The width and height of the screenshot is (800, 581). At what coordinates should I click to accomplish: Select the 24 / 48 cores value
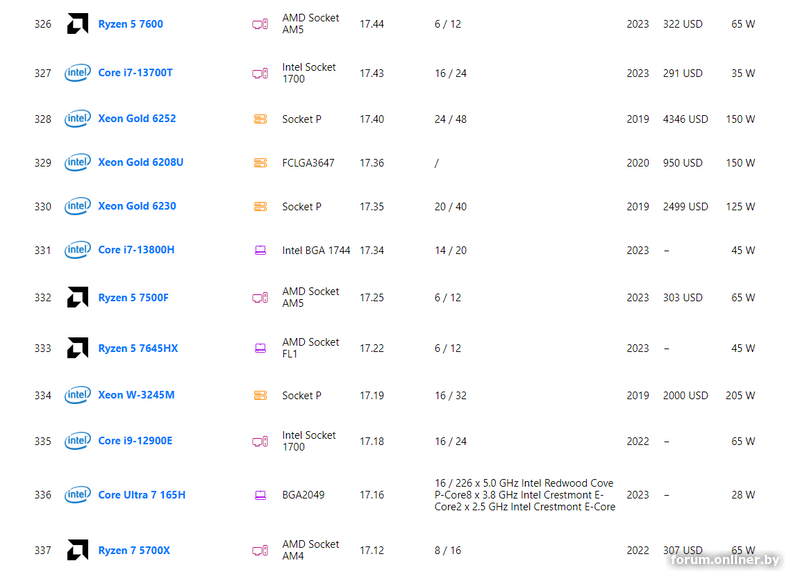451,119
